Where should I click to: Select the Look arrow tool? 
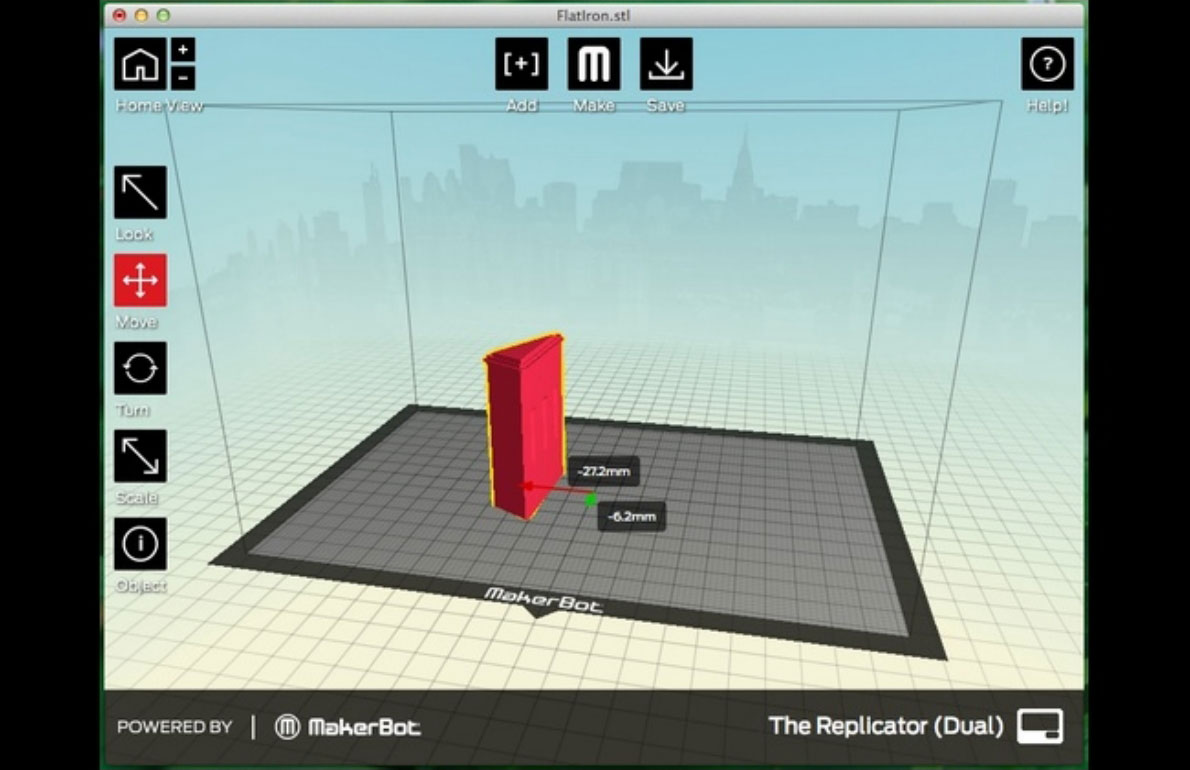[x=140, y=192]
